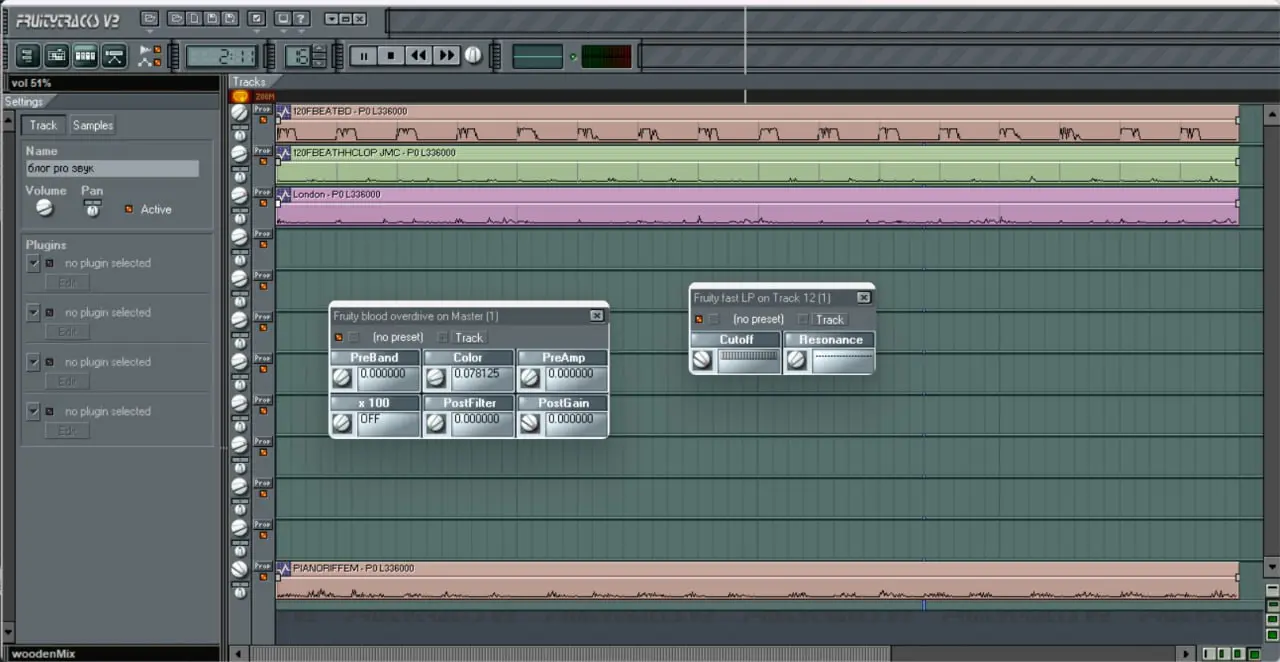Open the mixer routing view icon

click(x=114, y=56)
